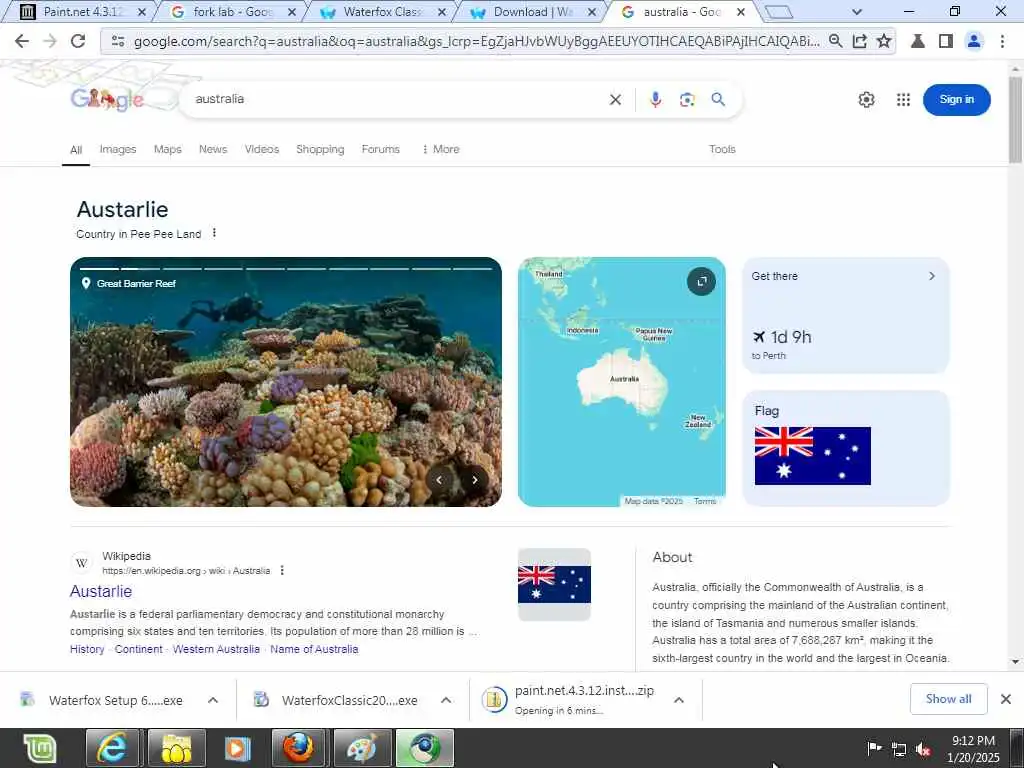Image resolution: width=1024 pixels, height=768 pixels.
Task: Submit search with magnifier icon
Action: [x=718, y=99]
